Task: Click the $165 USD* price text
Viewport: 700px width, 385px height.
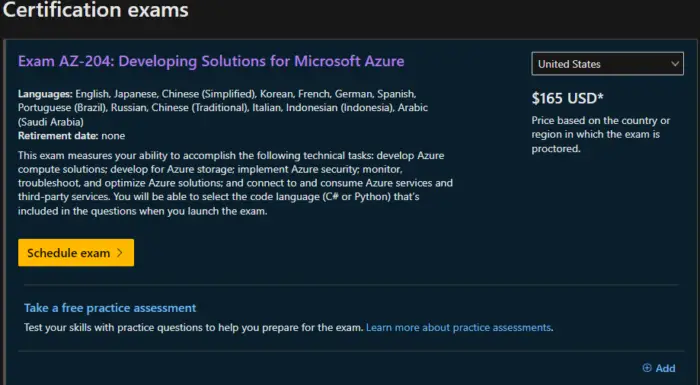Action: (x=567, y=98)
